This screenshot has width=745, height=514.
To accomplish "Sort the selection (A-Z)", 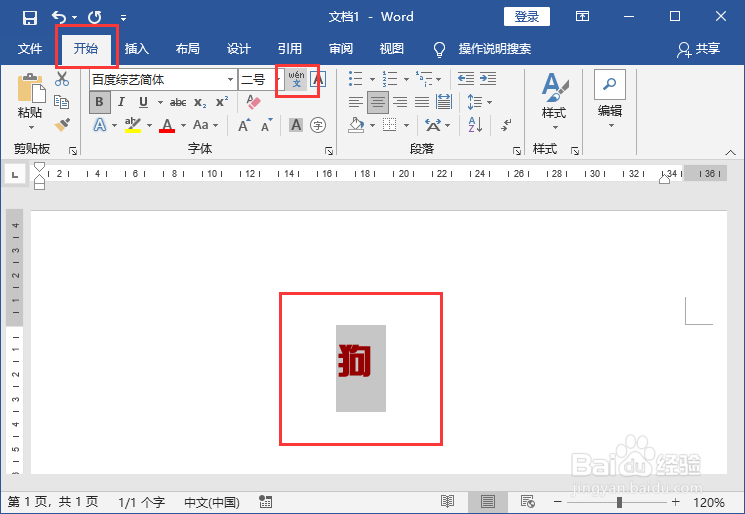I will point(475,125).
